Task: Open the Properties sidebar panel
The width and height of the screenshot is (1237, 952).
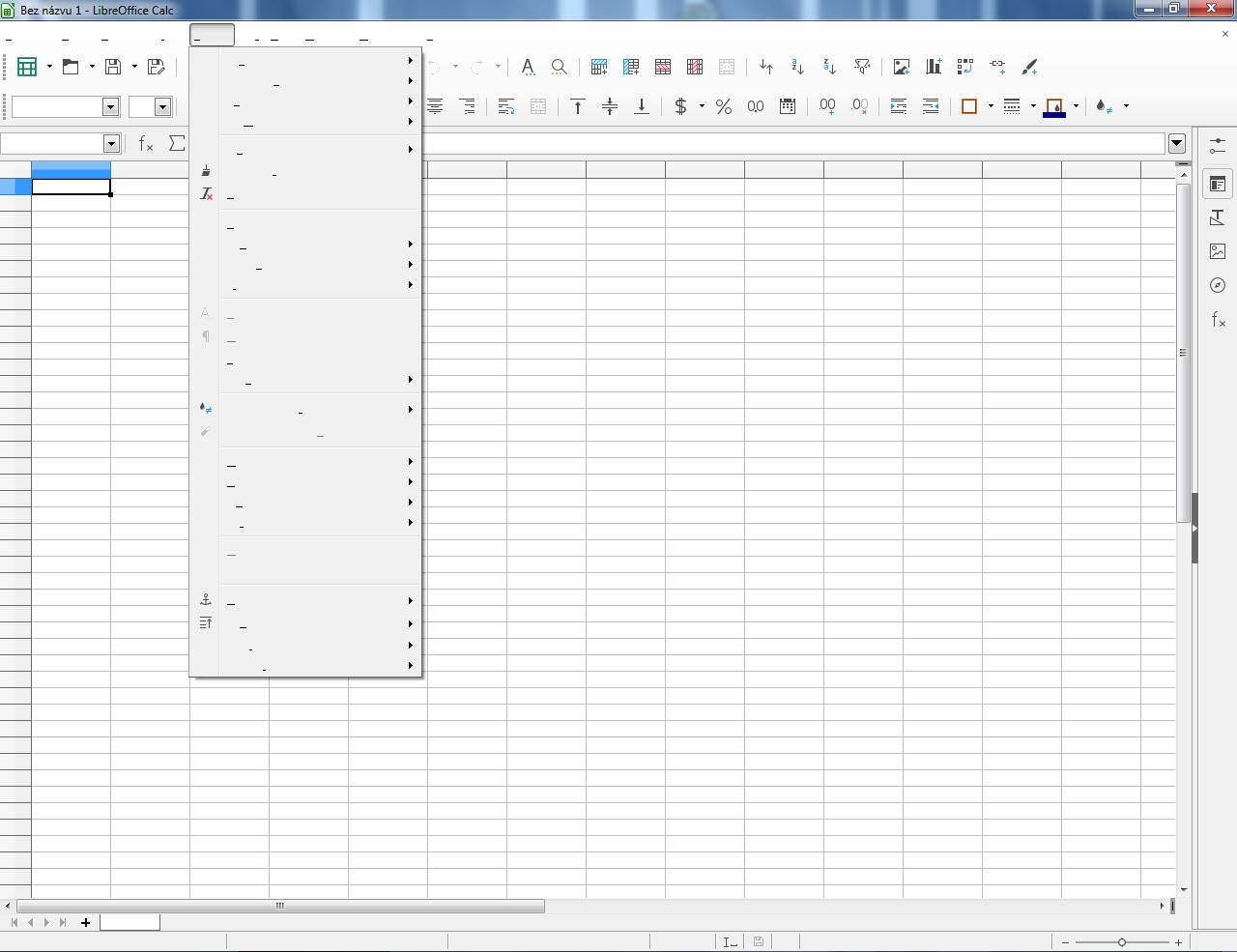Action: click(x=1218, y=184)
